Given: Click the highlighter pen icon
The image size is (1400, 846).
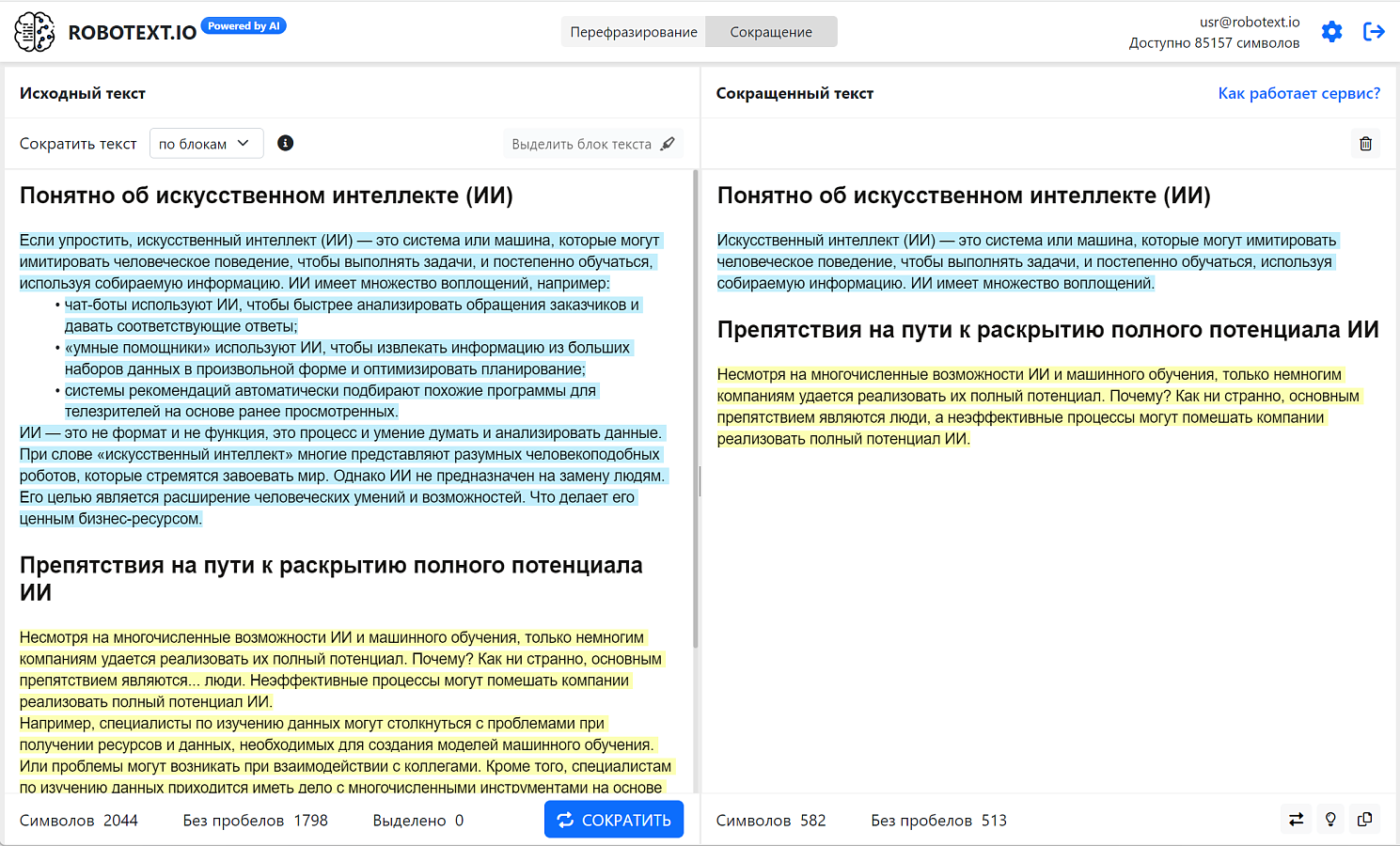Looking at the screenshot, I should click(x=668, y=144).
